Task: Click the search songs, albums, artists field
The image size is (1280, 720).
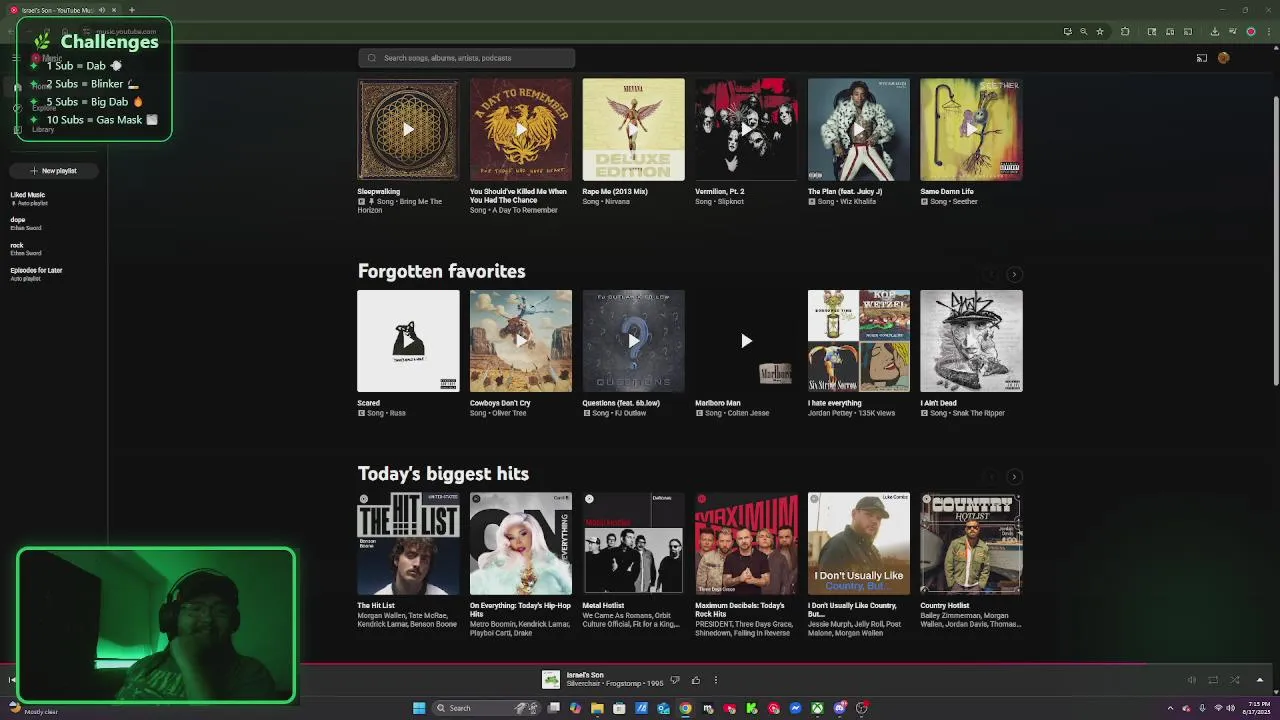Action: coord(466,58)
